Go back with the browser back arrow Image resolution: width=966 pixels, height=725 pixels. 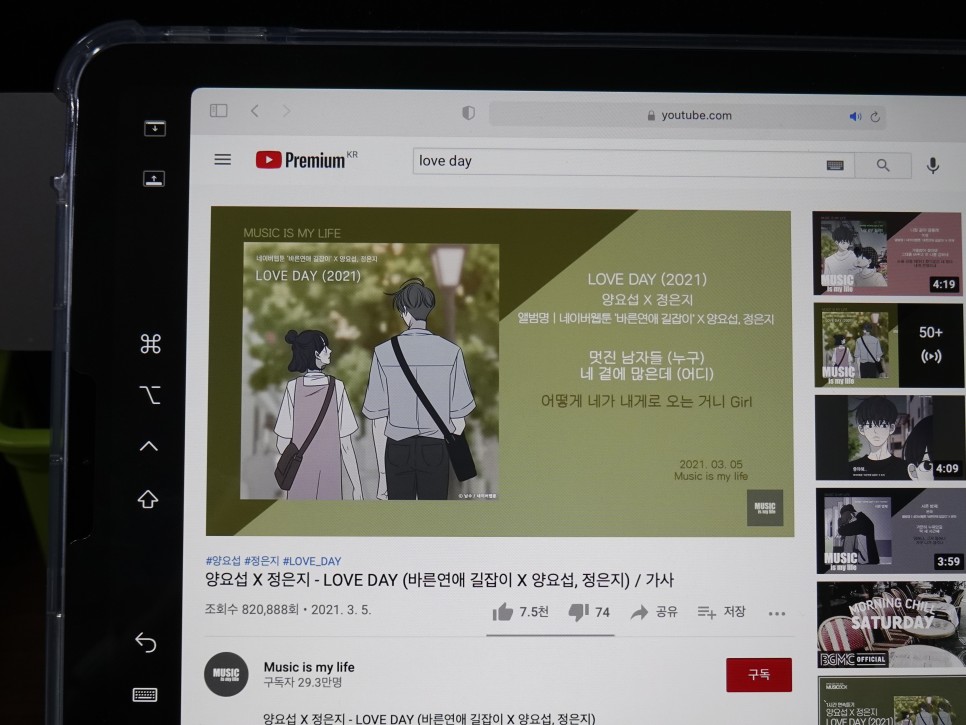(255, 111)
